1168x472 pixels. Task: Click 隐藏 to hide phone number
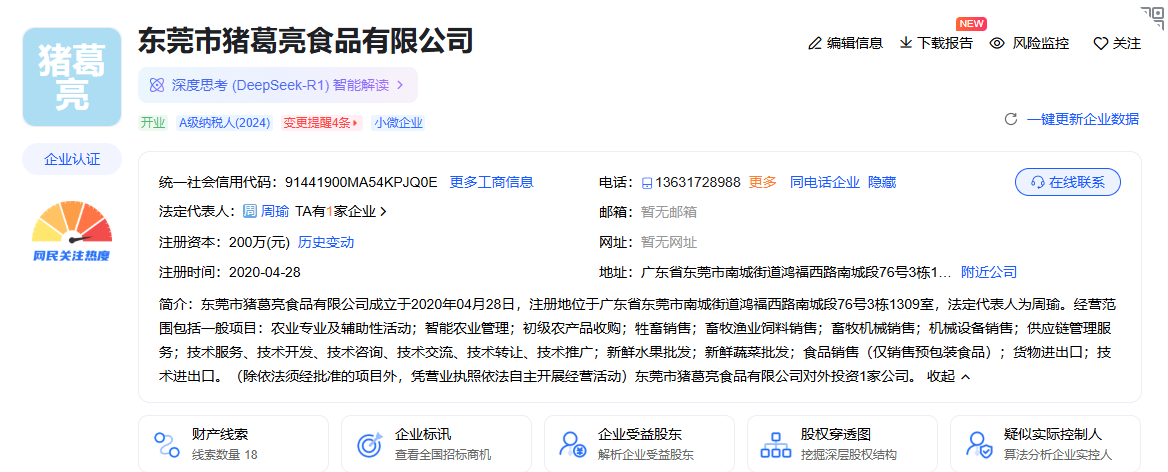[882, 182]
